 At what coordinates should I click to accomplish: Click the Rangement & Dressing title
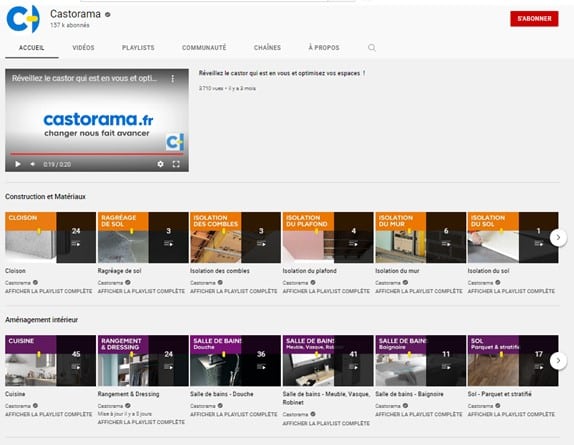(128, 394)
